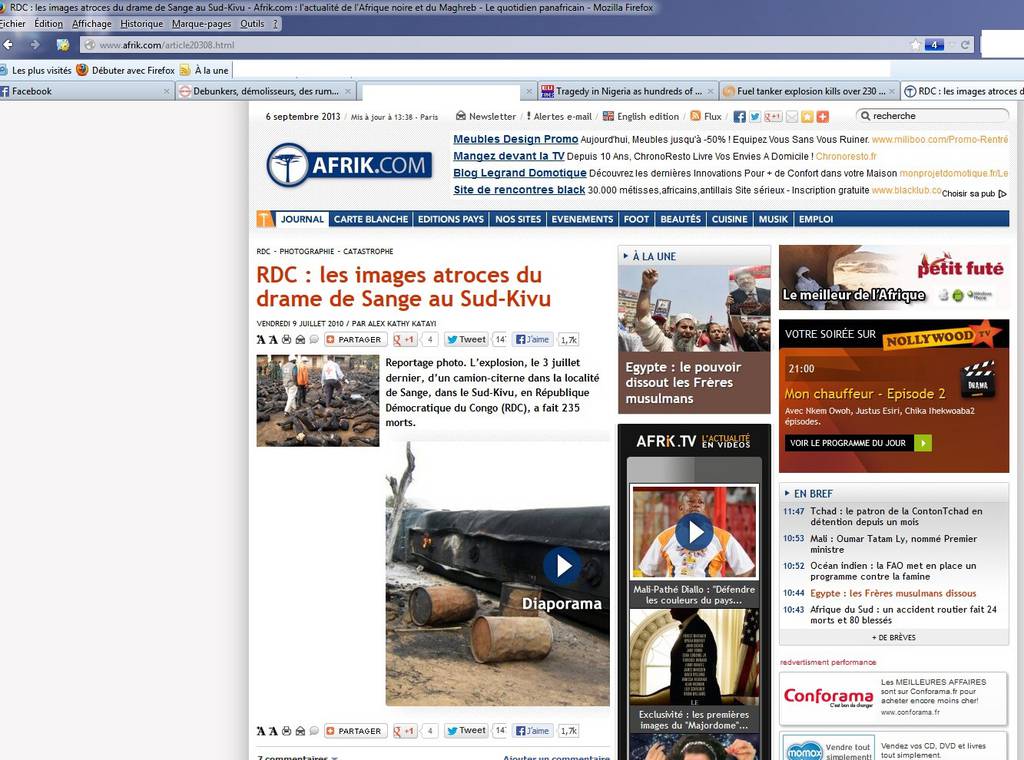1024x760 pixels.
Task: Open the article thumbnail photo beside the intro
Action: click(x=317, y=400)
